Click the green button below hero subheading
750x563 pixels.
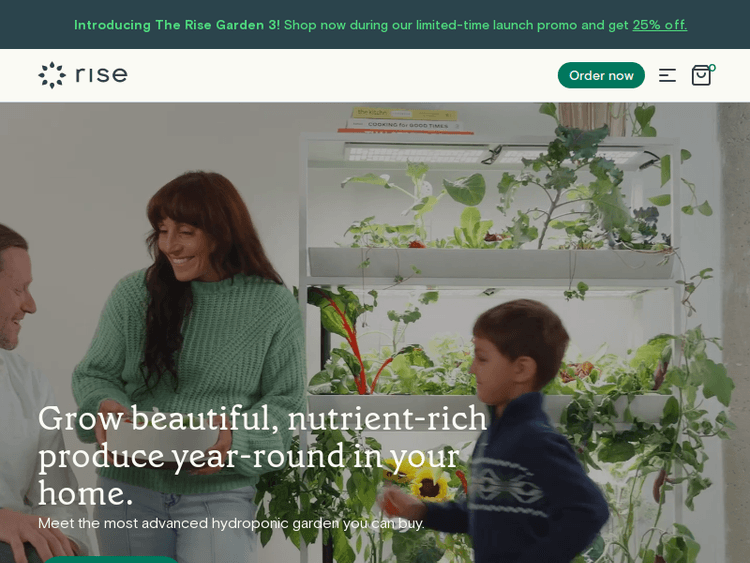(111, 559)
